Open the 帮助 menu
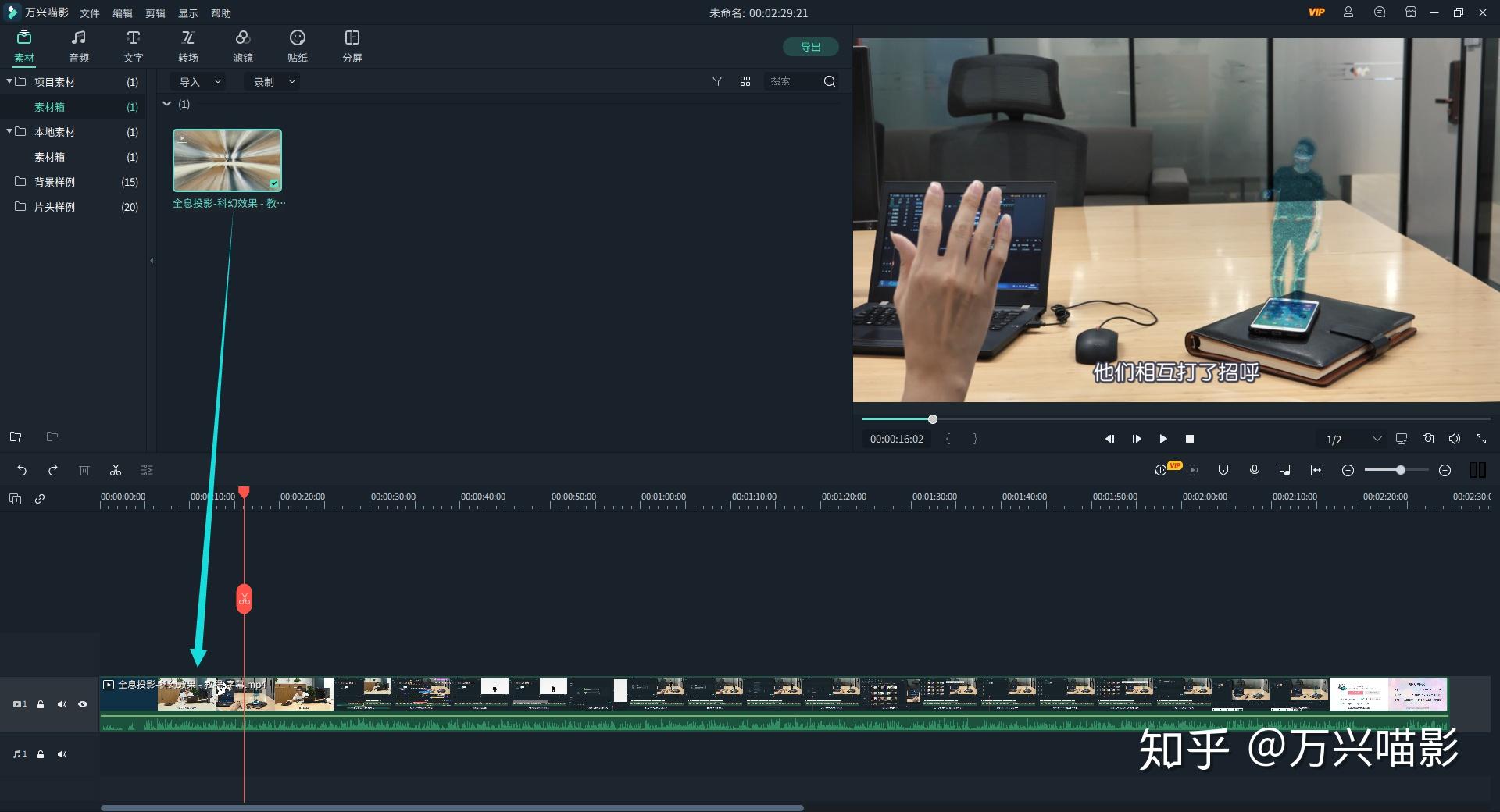This screenshot has height=812, width=1500. [221, 13]
